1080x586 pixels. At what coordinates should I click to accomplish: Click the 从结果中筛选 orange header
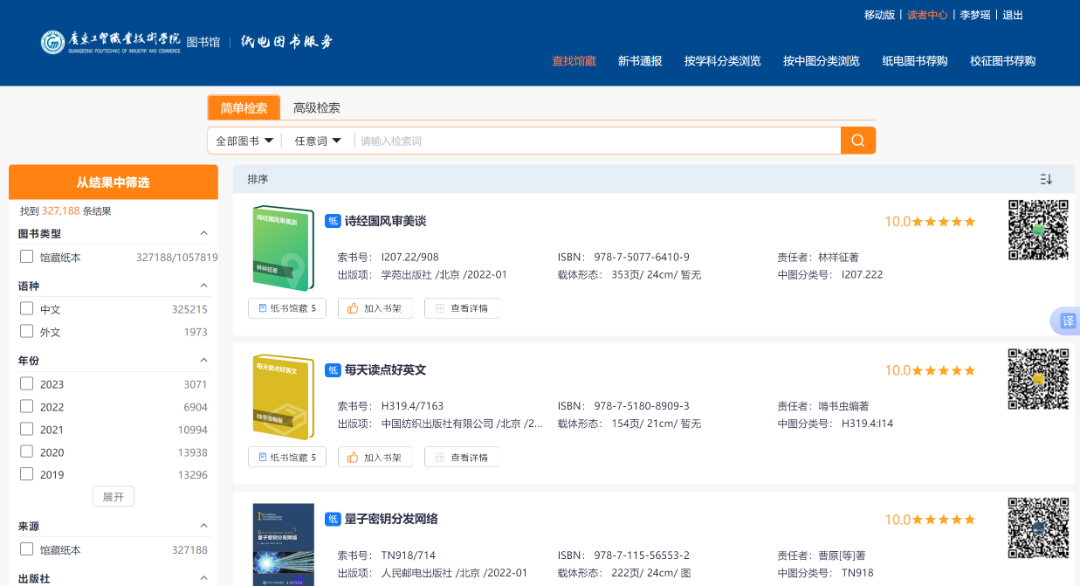point(113,182)
